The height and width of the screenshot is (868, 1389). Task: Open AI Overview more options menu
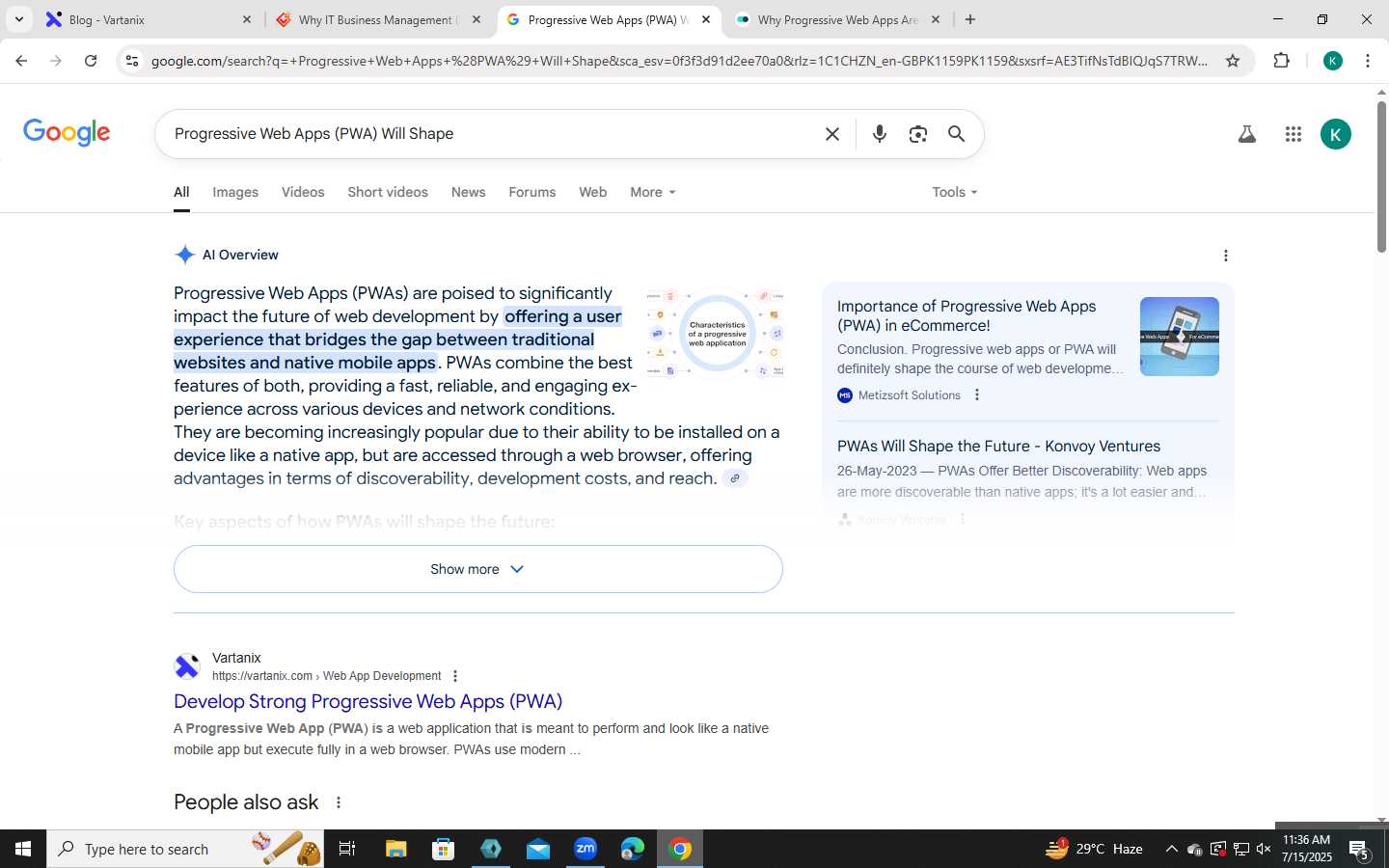point(1226,256)
